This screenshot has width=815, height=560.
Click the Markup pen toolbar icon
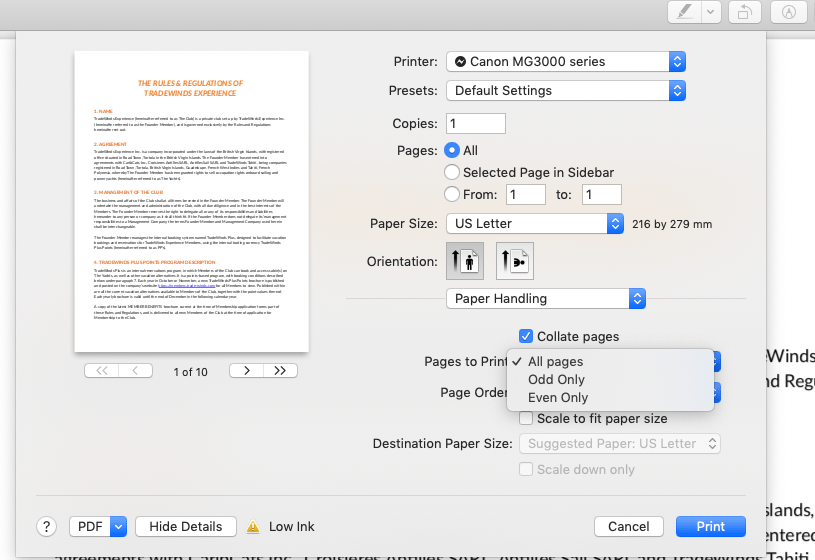pyautogui.click(x=685, y=11)
